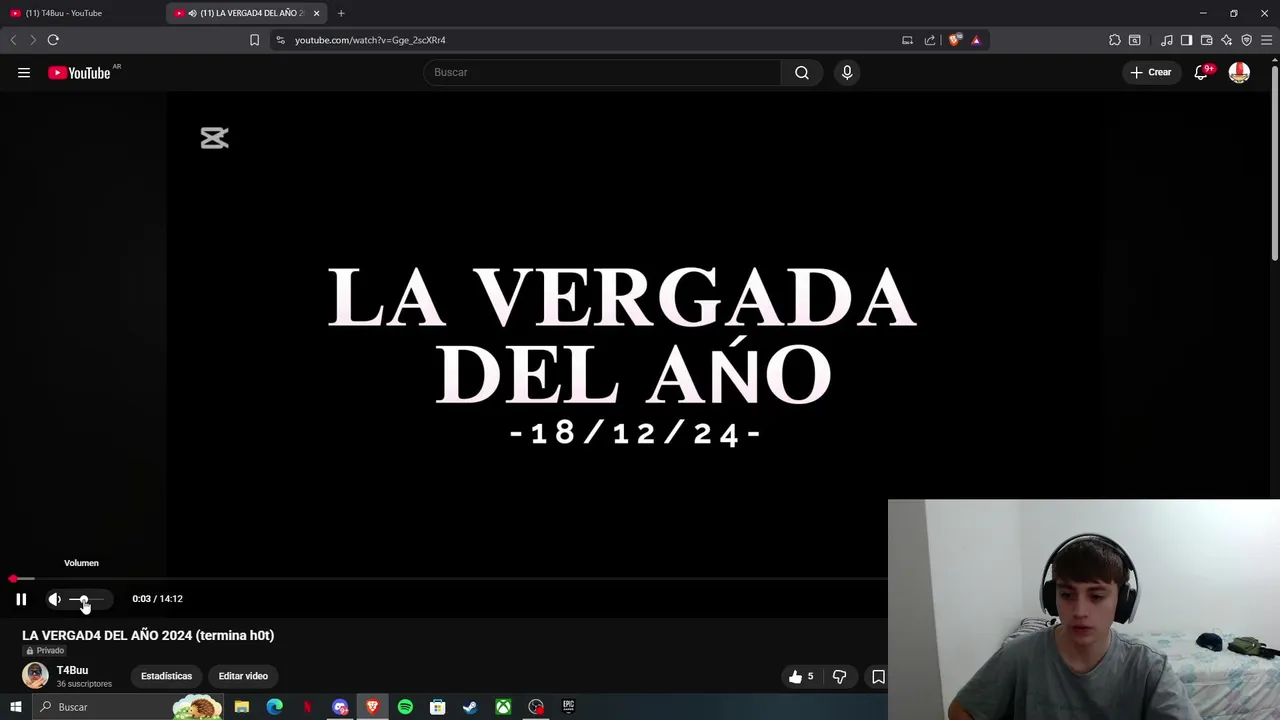
Task: Save the video with the bookmark icon
Action: tap(878, 677)
